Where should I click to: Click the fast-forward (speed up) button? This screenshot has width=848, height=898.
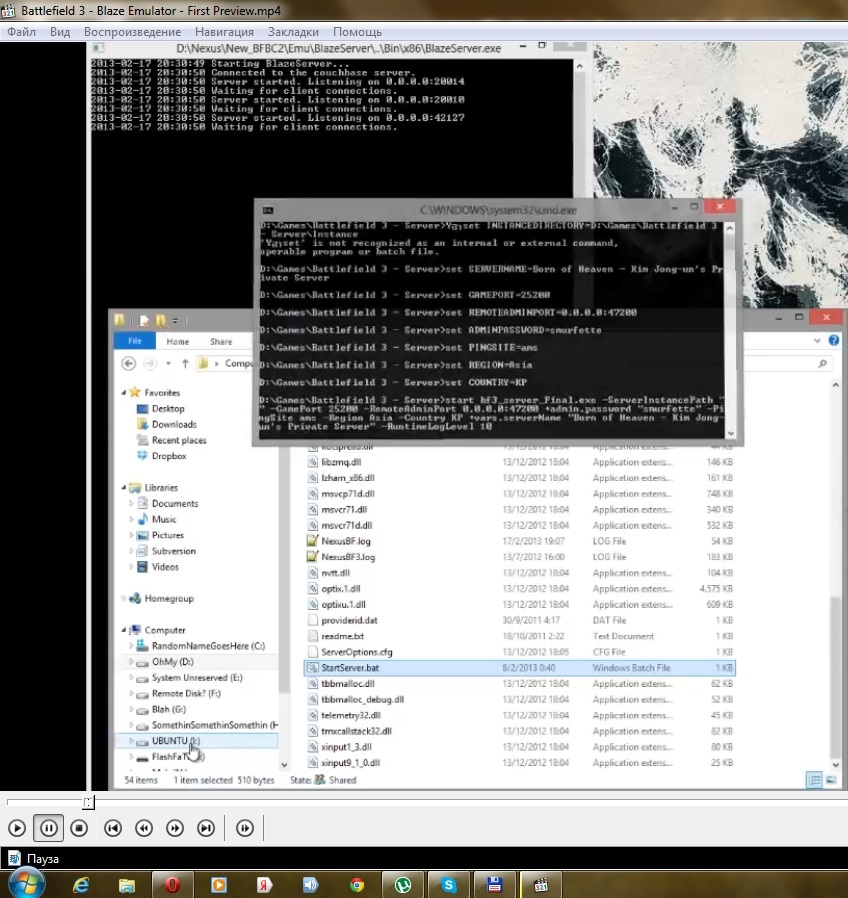click(x=175, y=828)
